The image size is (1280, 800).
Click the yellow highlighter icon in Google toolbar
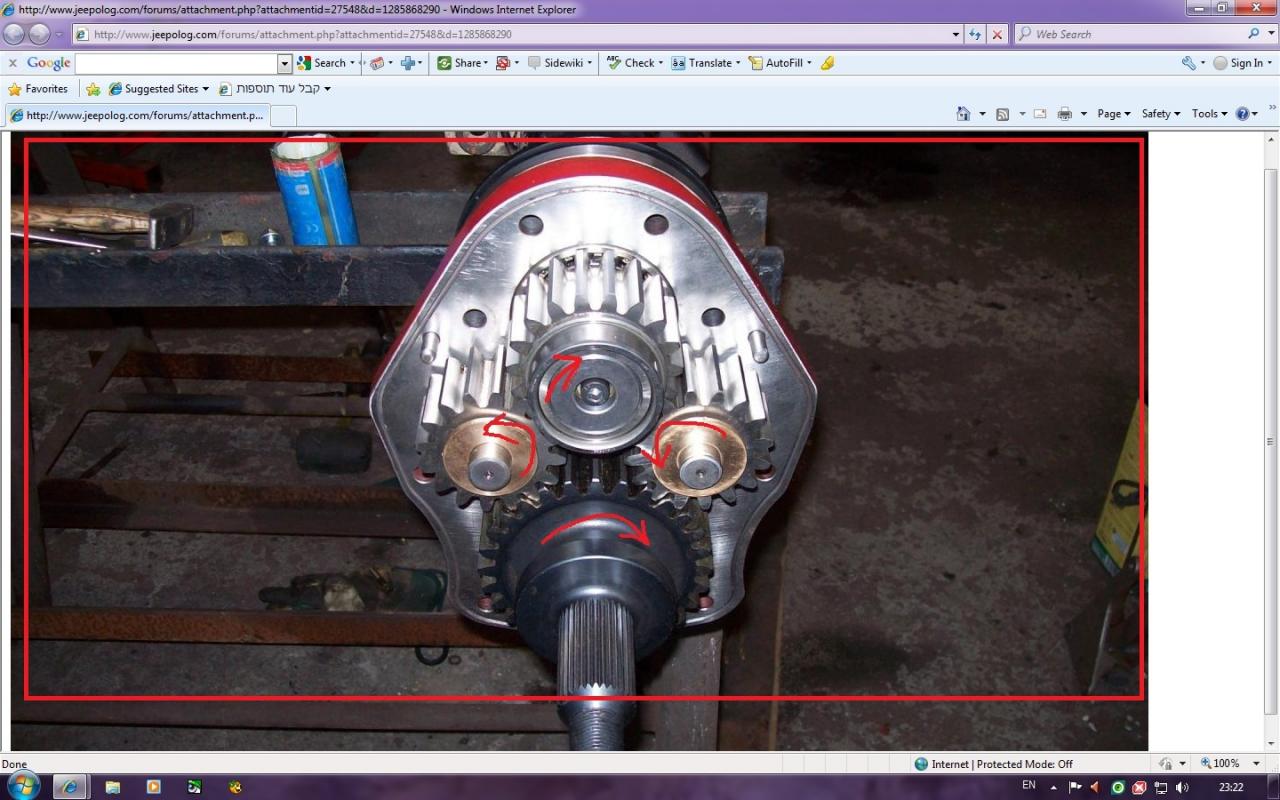(x=827, y=63)
